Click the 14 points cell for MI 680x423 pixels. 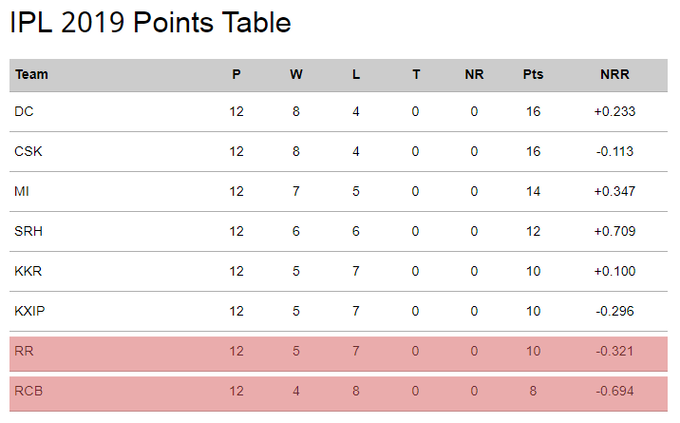click(533, 191)
